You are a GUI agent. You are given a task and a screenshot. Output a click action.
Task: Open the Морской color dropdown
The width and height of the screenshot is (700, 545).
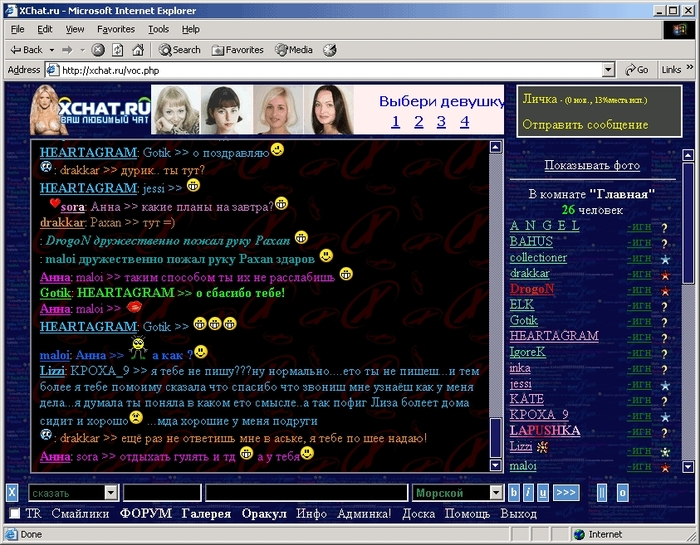tap(496, 493)
